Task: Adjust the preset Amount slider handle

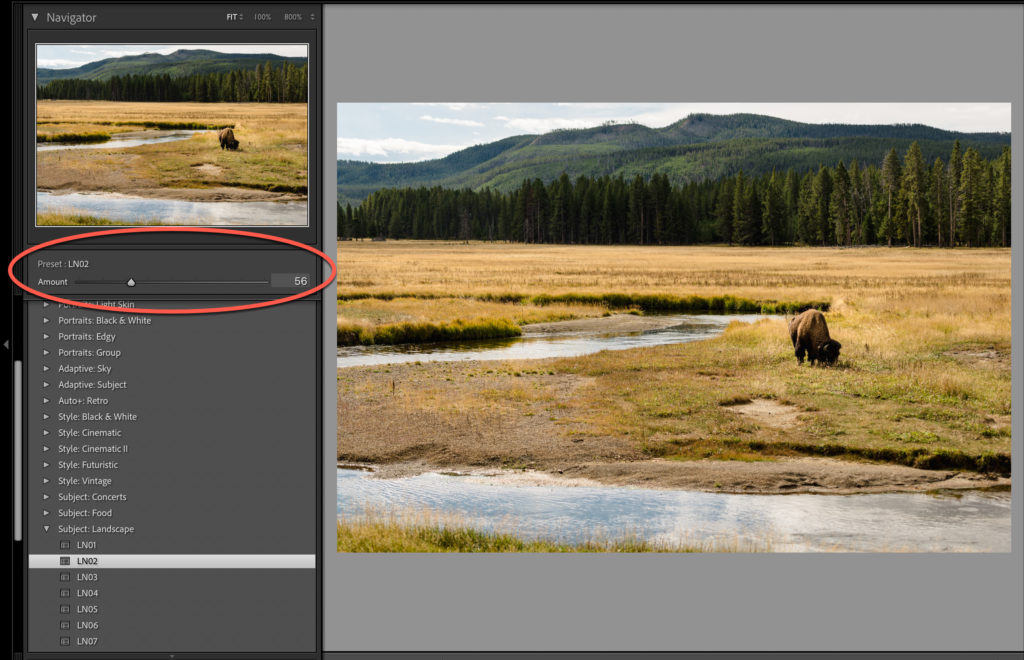Action: 131,282
